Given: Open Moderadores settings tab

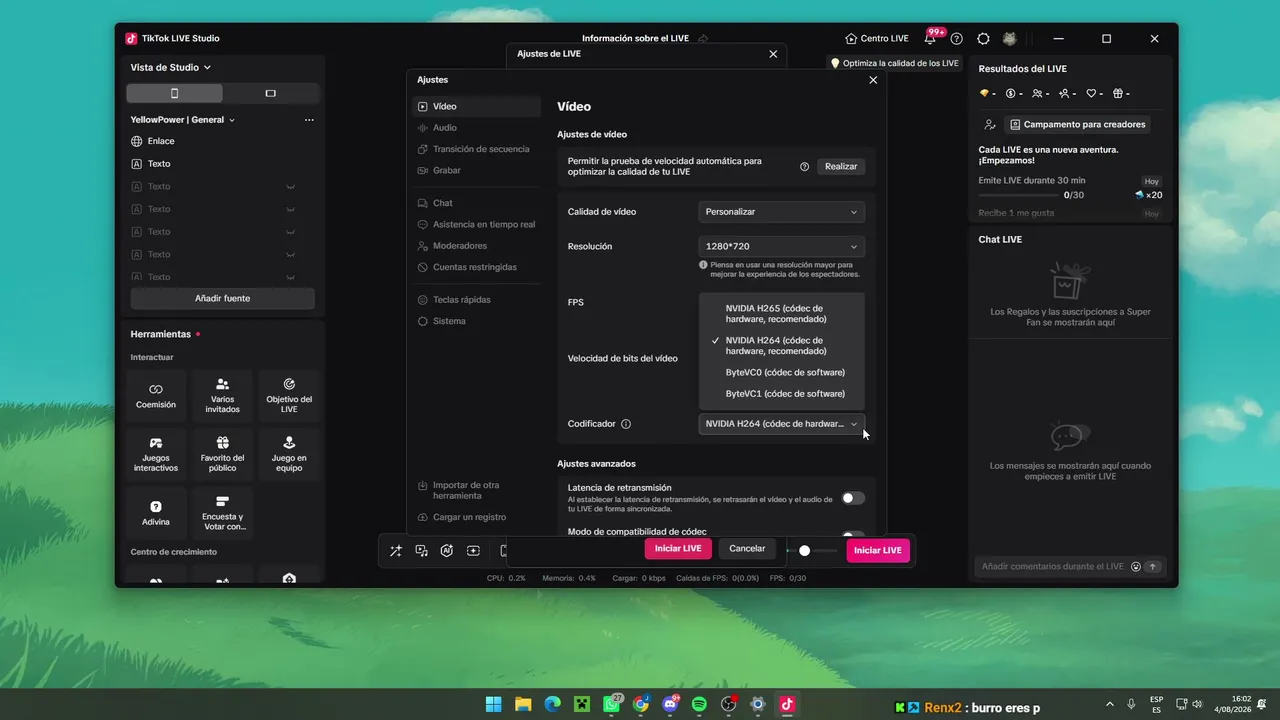Looking at the screenshot, I should (477, 246).
